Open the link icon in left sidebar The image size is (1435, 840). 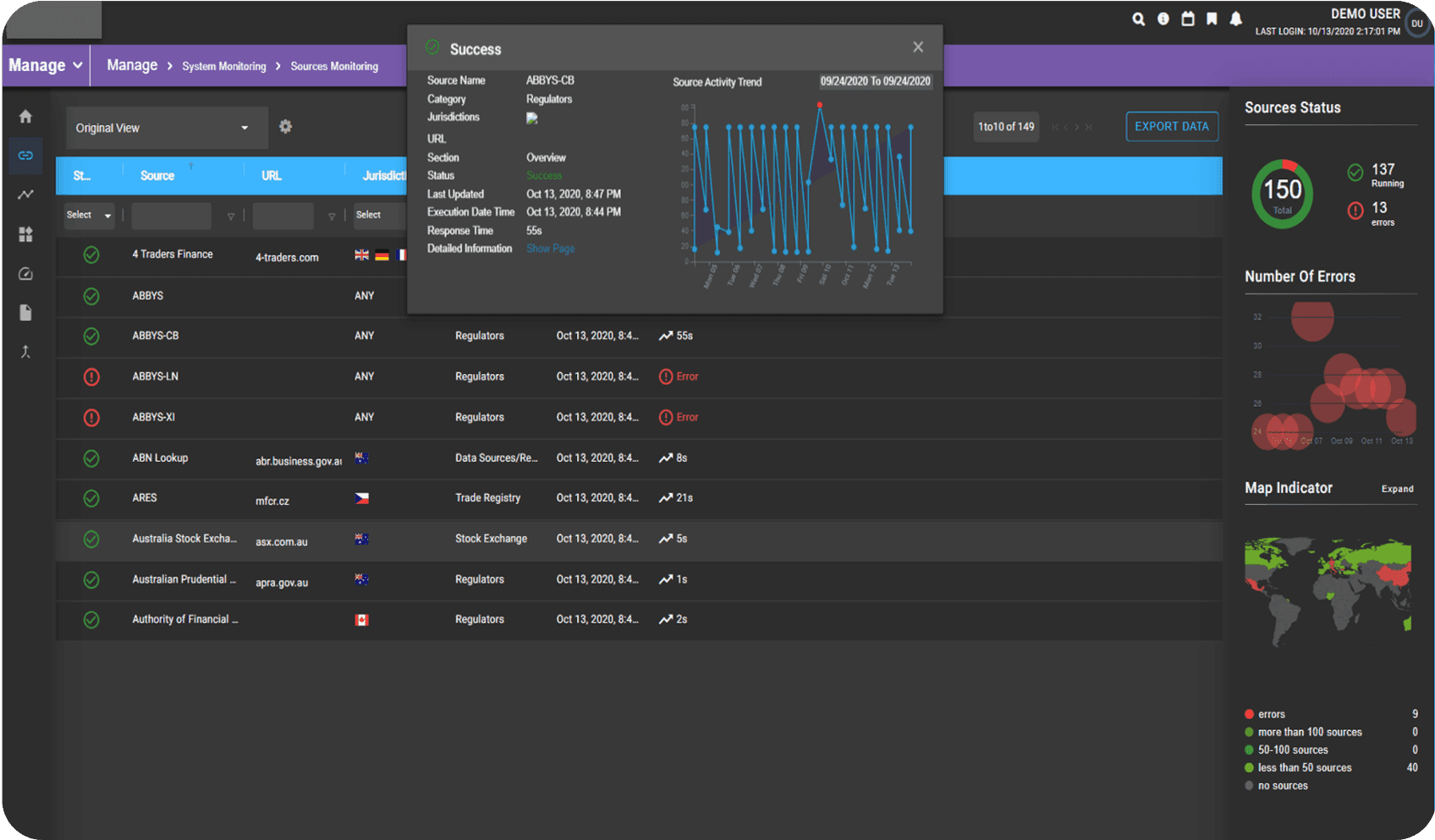(x=25, y=156)
